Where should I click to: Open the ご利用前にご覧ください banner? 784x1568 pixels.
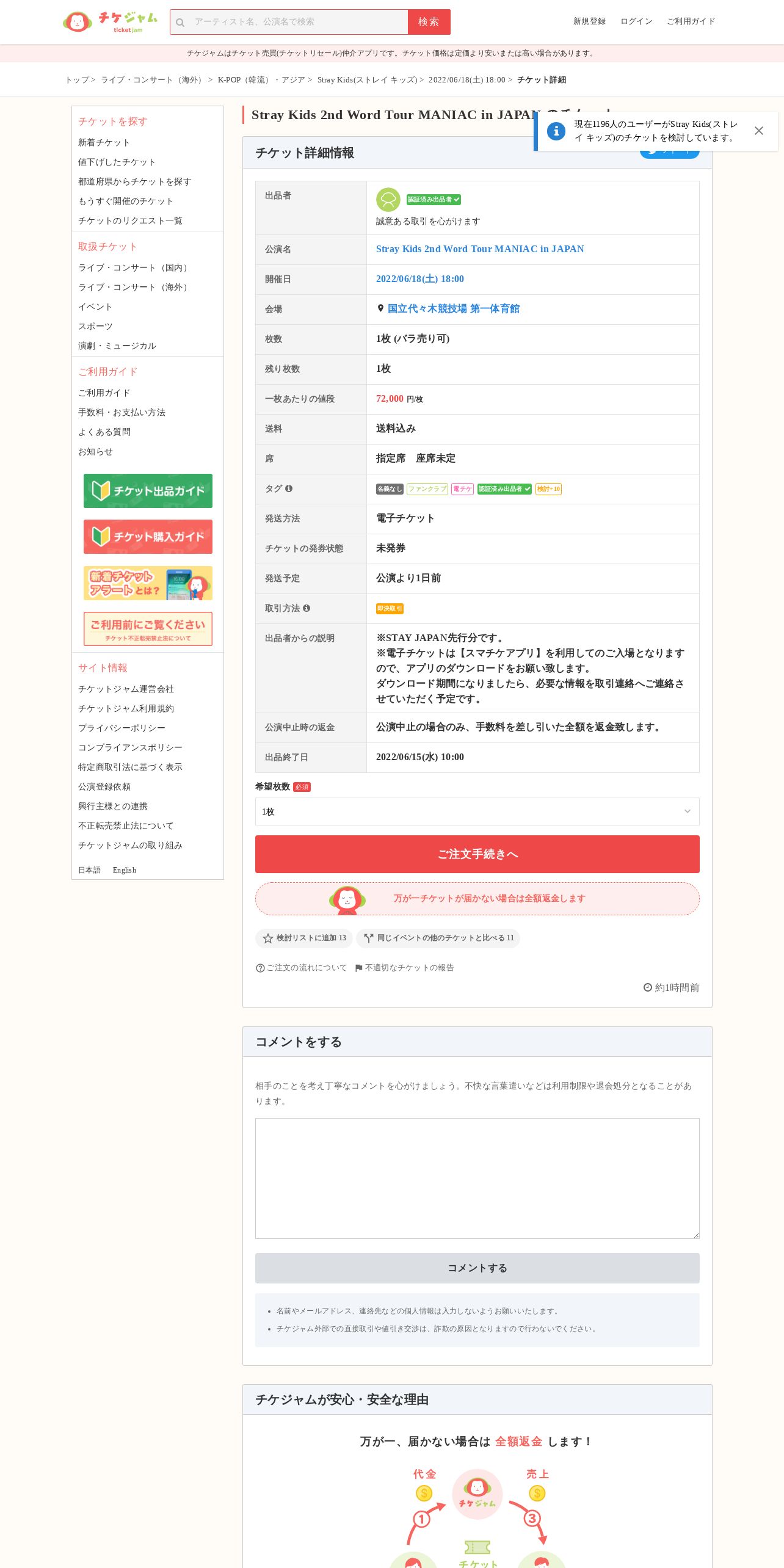tap(148, 629)
